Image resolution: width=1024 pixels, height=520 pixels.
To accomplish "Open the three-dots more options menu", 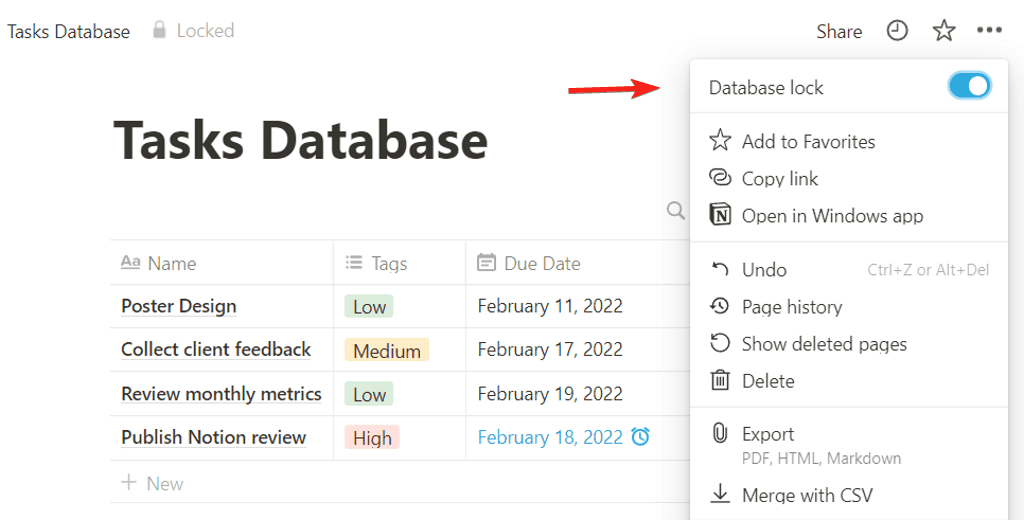I will [989, 31].
